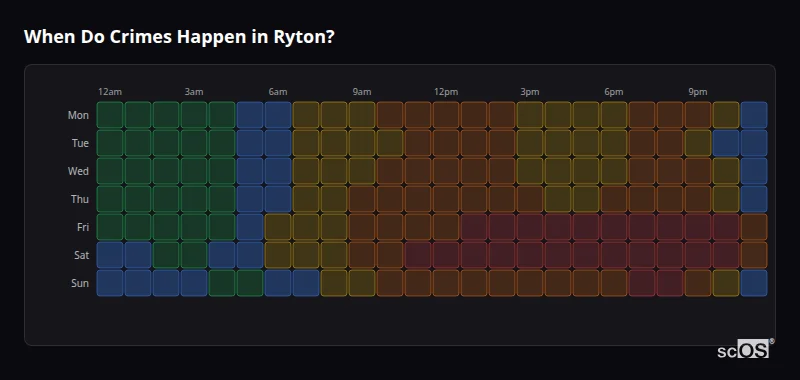Click the "When Do Crimes Happen in Ryton?" heading
Screen dimensions: 800x380
click(179, 37)
